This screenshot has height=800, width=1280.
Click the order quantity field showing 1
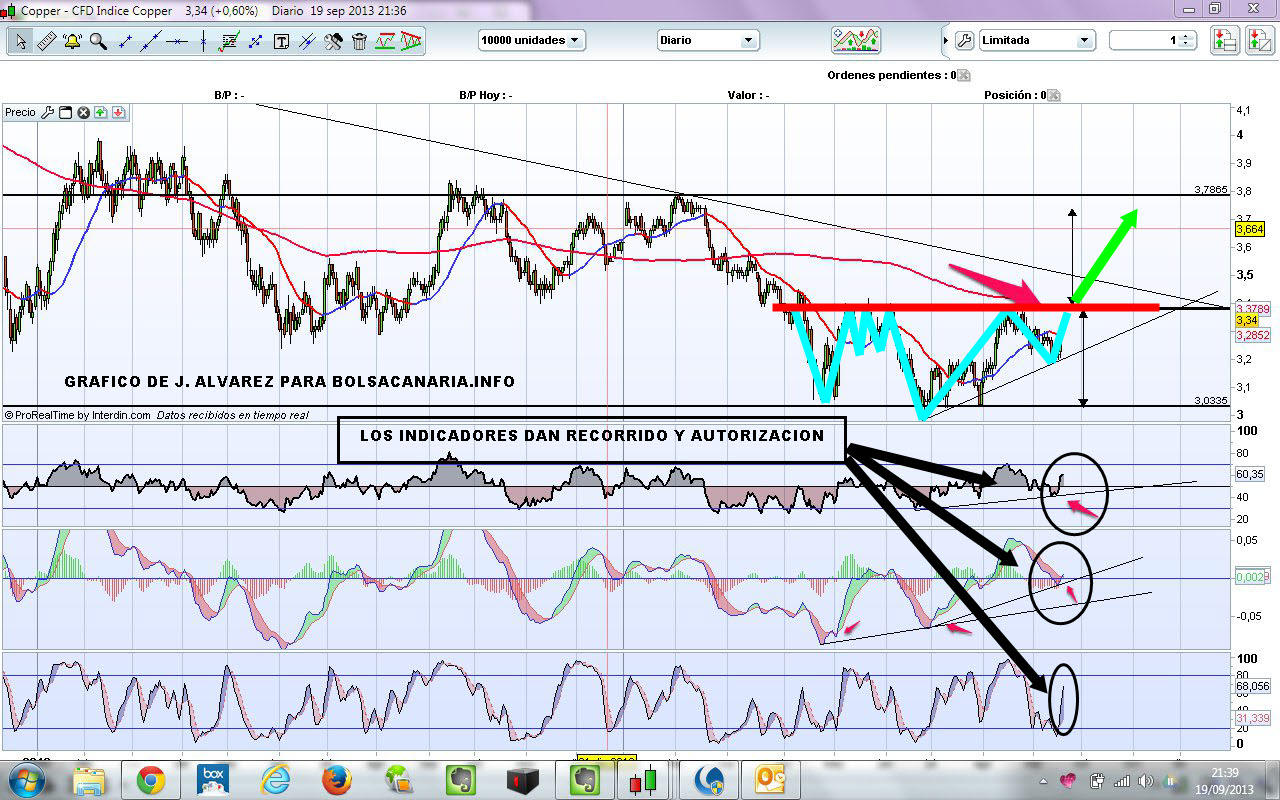pos(1144,41)
